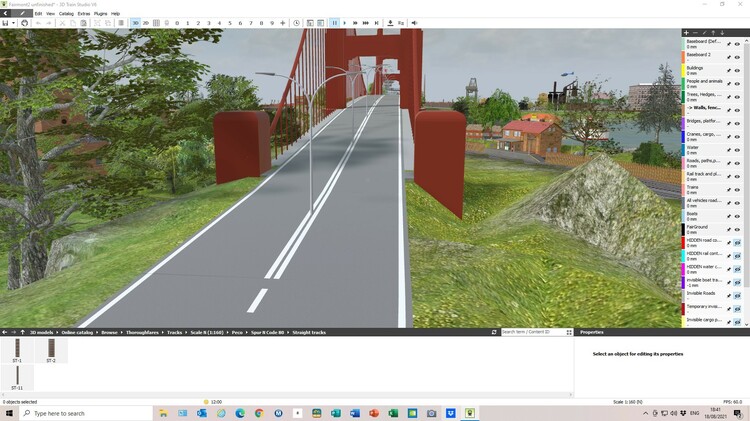
Task: Go to Thoroughfares breadcrumb
Action: pos(142,332)
